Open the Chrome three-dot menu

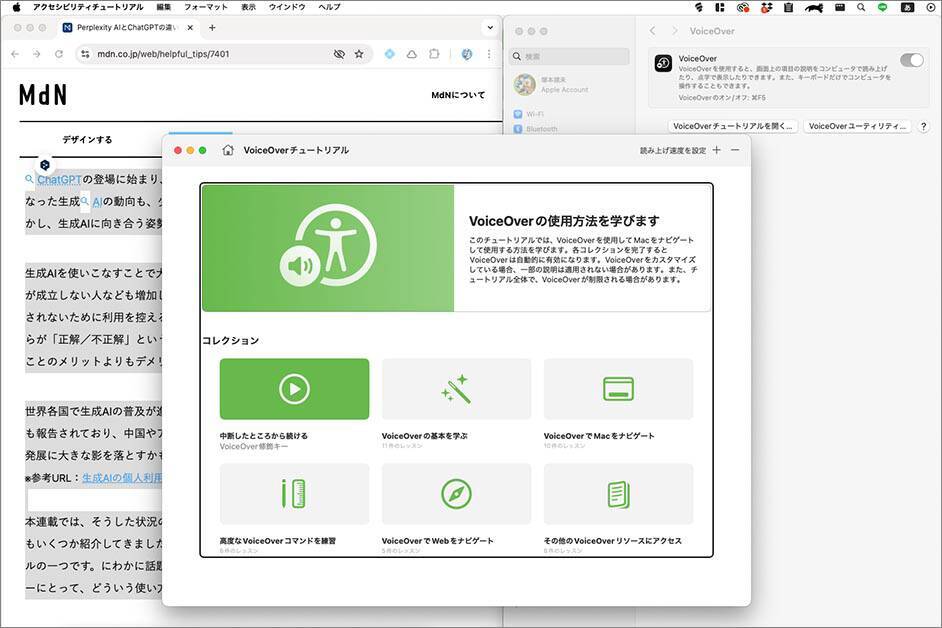click(x=489, y=54)
